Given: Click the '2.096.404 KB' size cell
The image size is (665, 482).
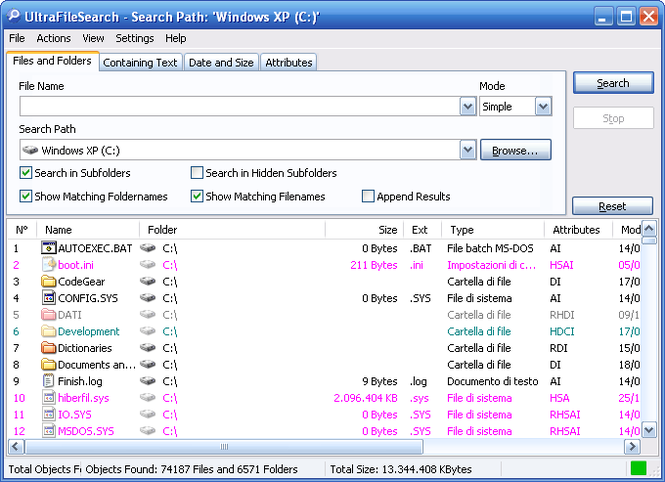Looking at the screenshot, I should (366, 398).
